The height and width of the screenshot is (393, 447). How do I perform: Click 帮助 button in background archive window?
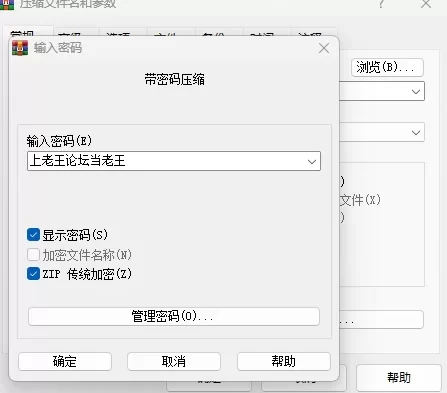(399, 378)
